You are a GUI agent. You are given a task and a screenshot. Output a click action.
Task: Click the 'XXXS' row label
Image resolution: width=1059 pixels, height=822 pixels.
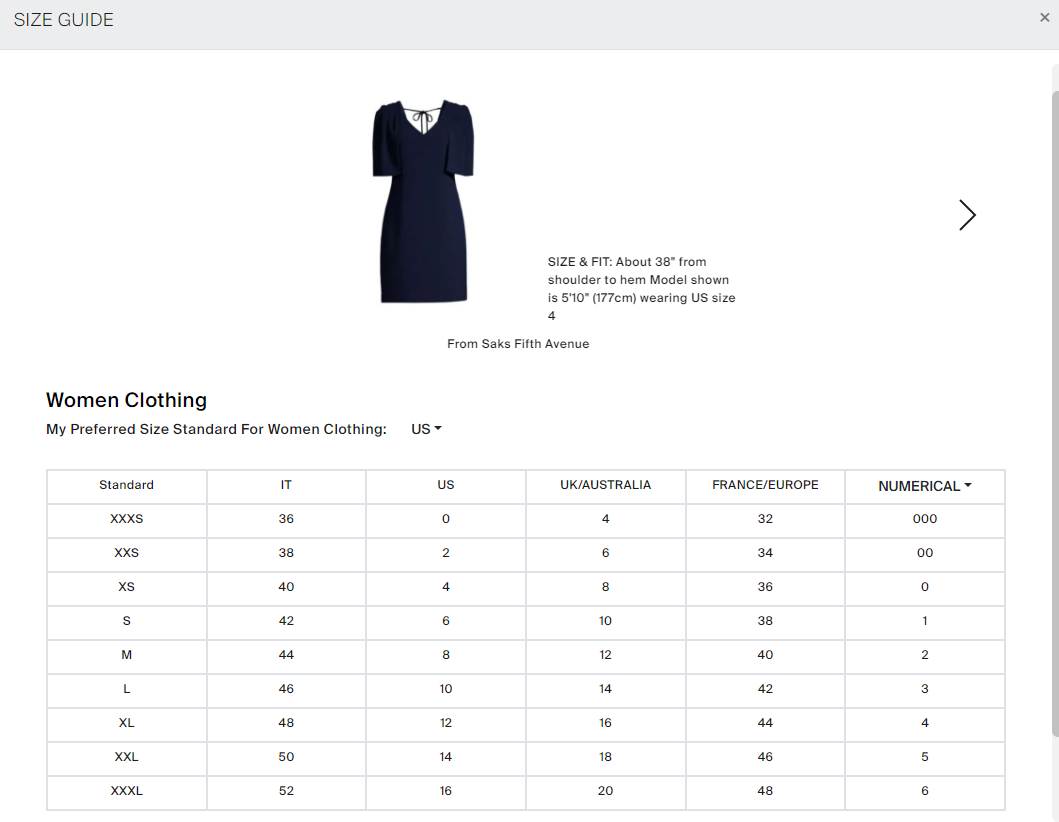126,519
